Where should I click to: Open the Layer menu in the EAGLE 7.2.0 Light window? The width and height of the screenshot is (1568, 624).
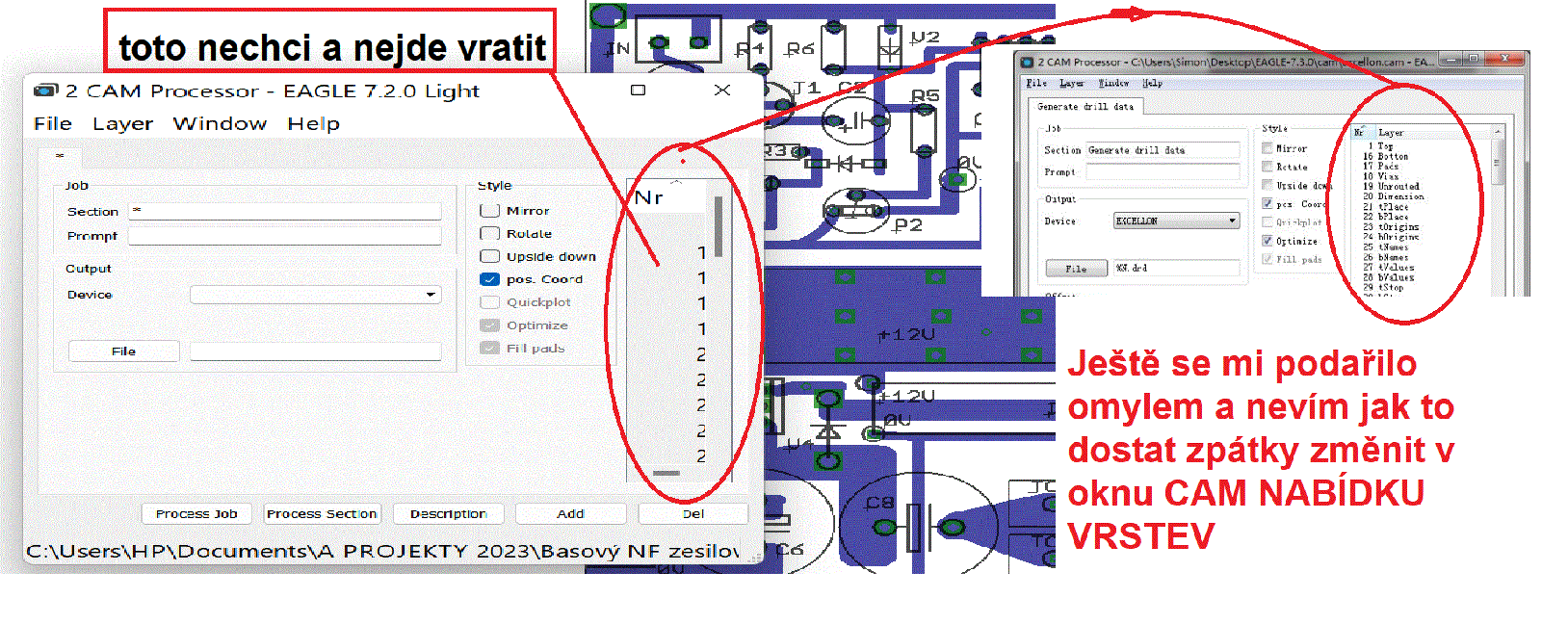122,124
